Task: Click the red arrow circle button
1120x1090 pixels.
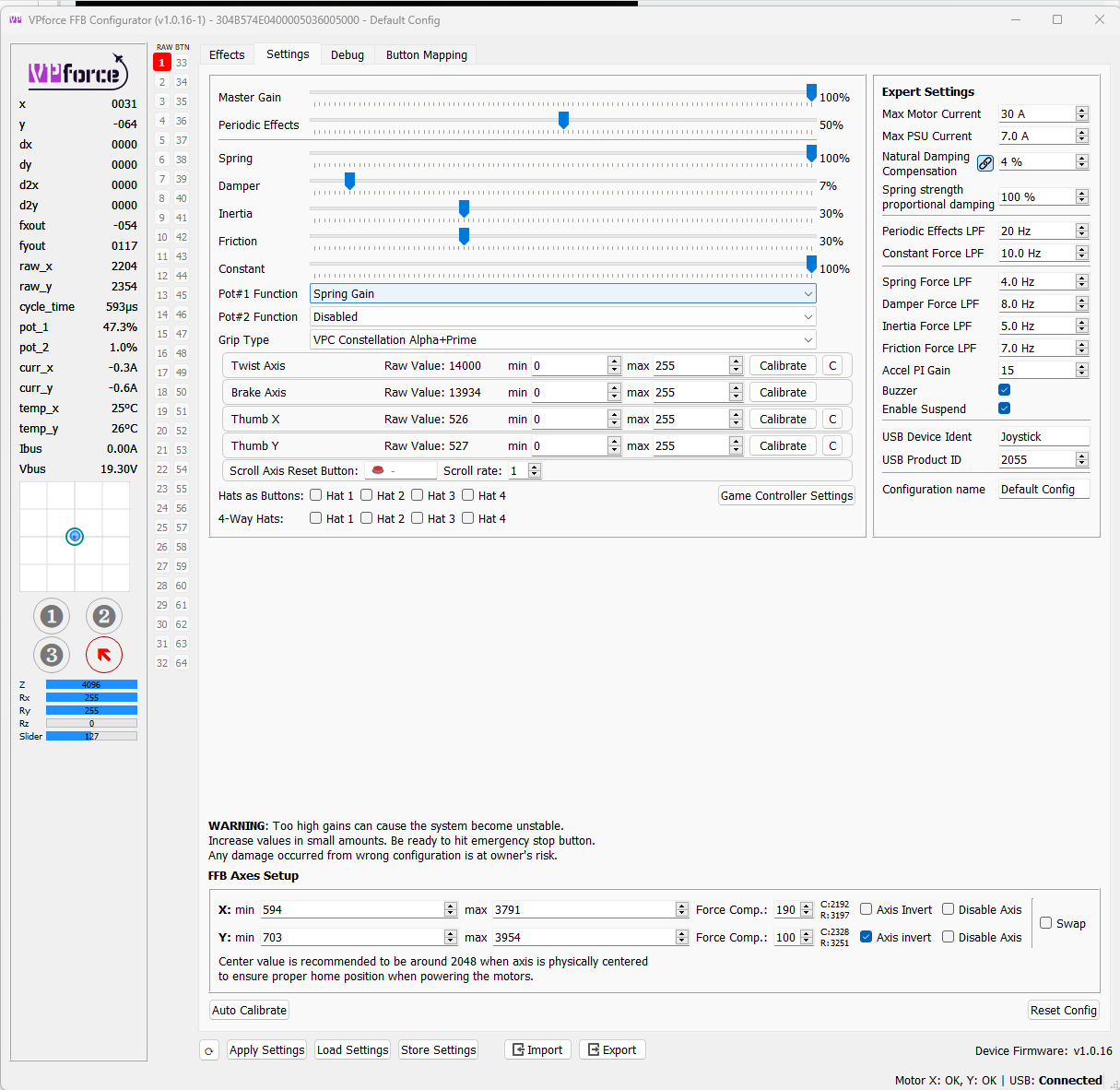Action: [x=104, y=655]
